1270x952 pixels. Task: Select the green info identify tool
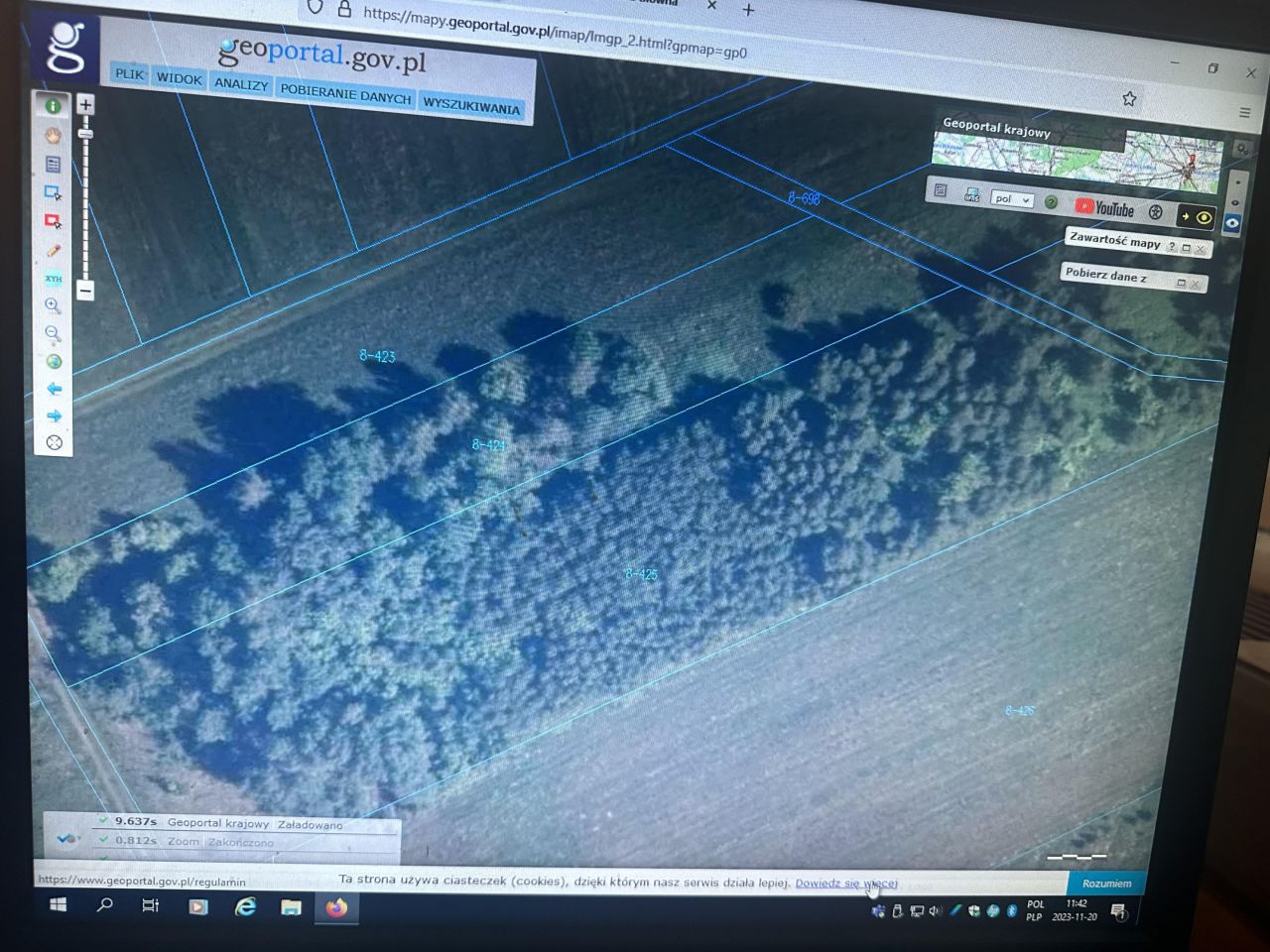53,106
